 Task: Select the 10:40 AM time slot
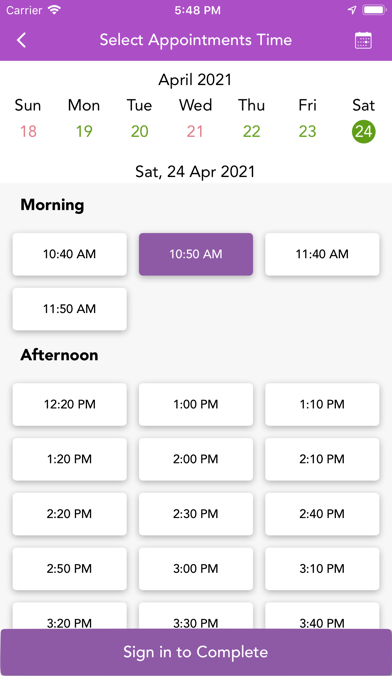(x=70, y=254)
